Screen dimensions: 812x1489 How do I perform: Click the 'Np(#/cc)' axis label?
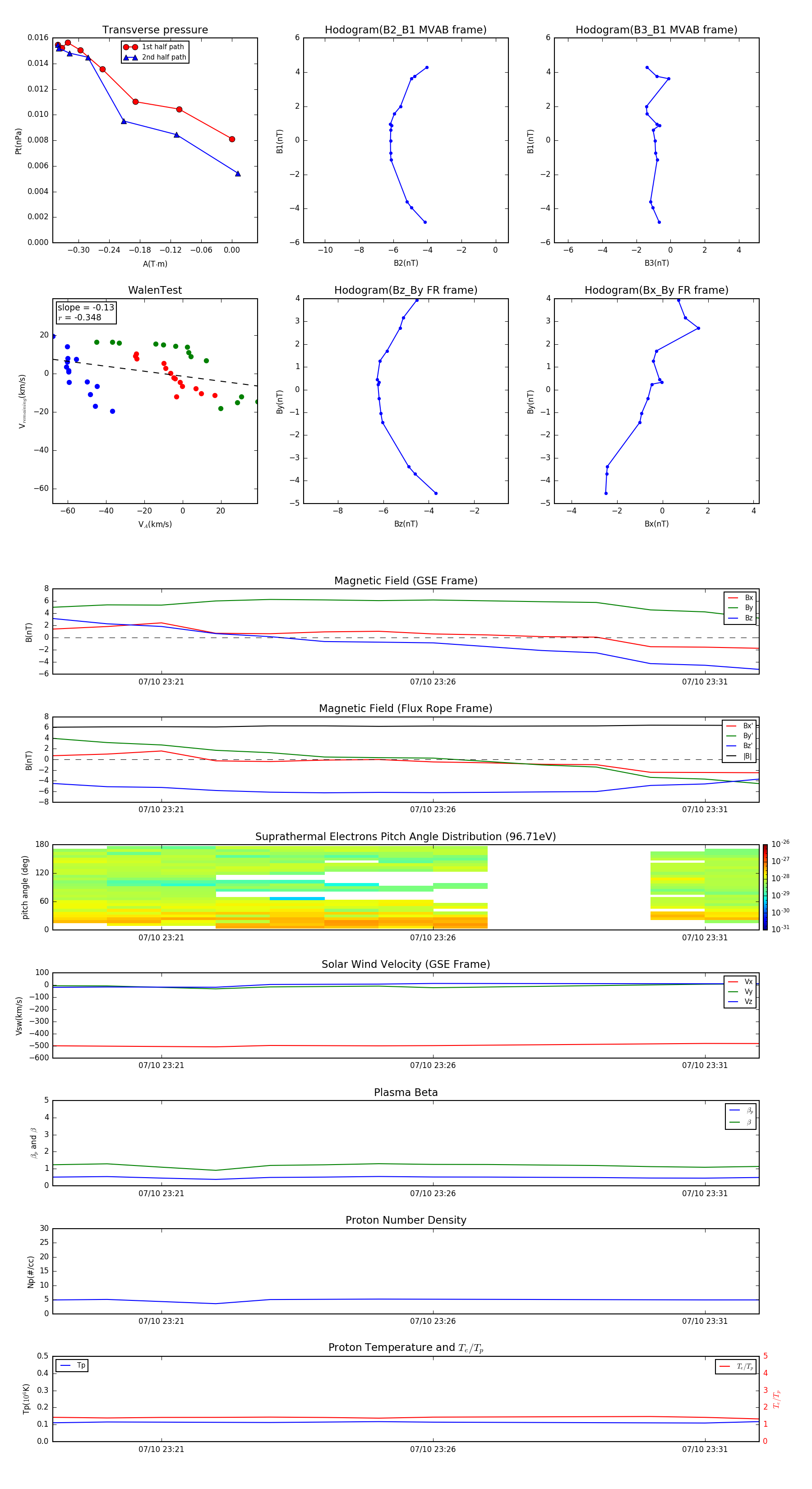31,1272
